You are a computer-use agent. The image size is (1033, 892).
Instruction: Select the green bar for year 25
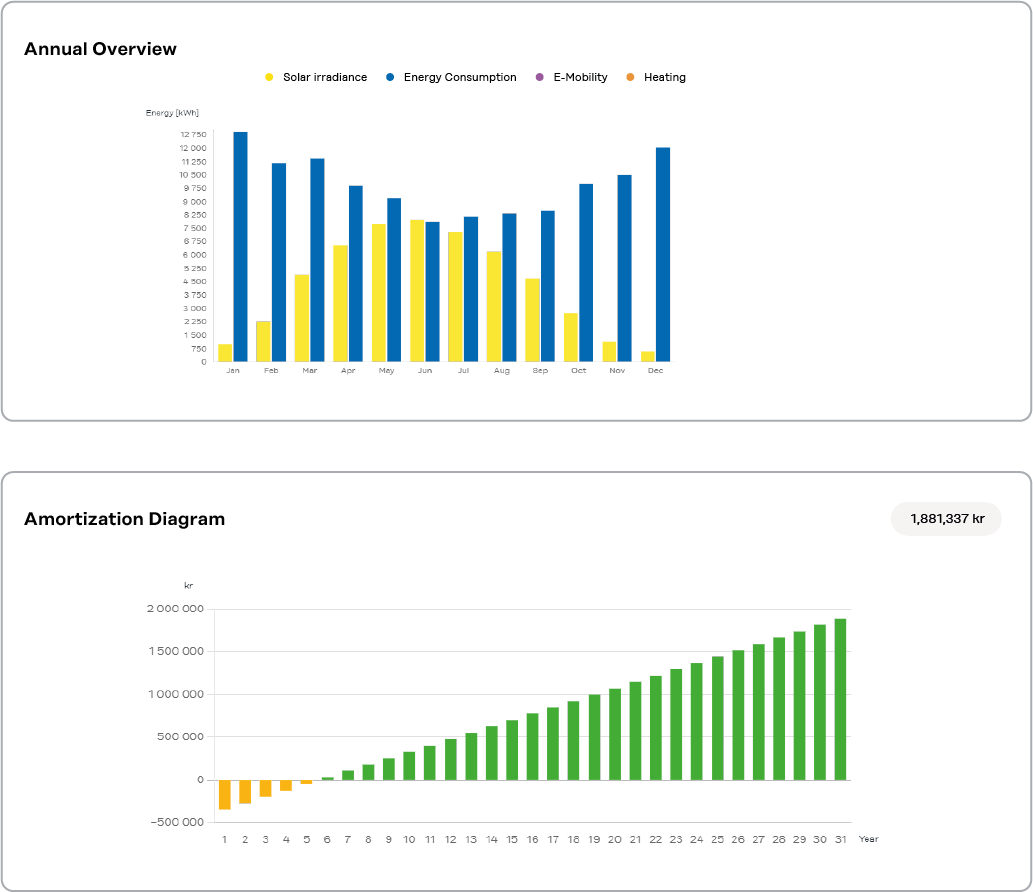coord(717,718)
